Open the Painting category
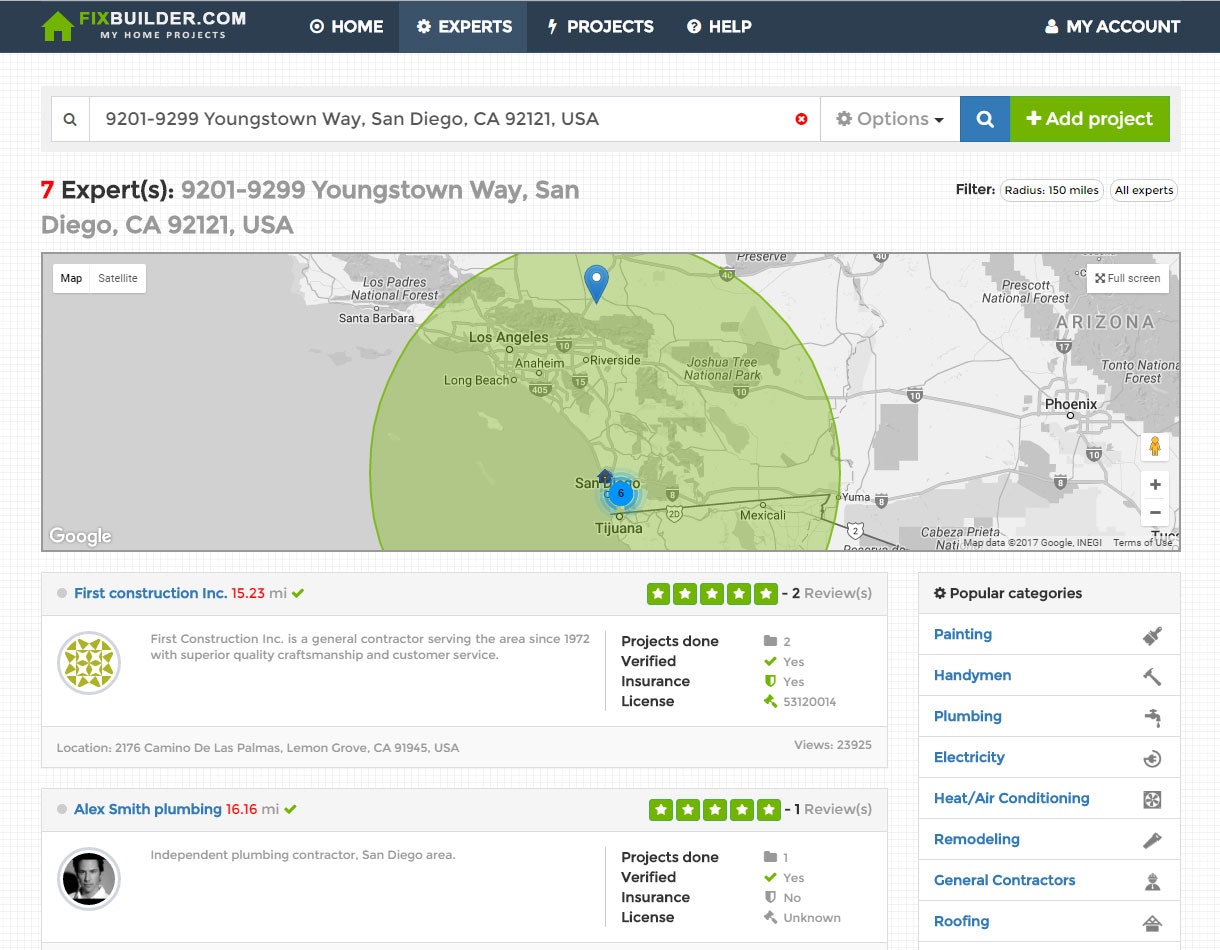This screenshot has height=950, width=1220. click(x=963, y=634)
